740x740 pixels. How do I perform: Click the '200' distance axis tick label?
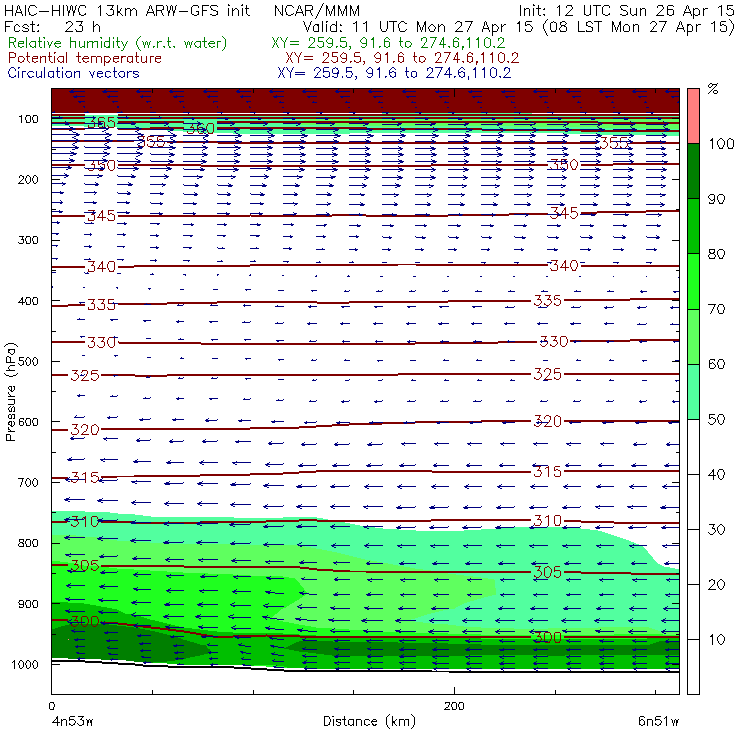coord(454,706)
